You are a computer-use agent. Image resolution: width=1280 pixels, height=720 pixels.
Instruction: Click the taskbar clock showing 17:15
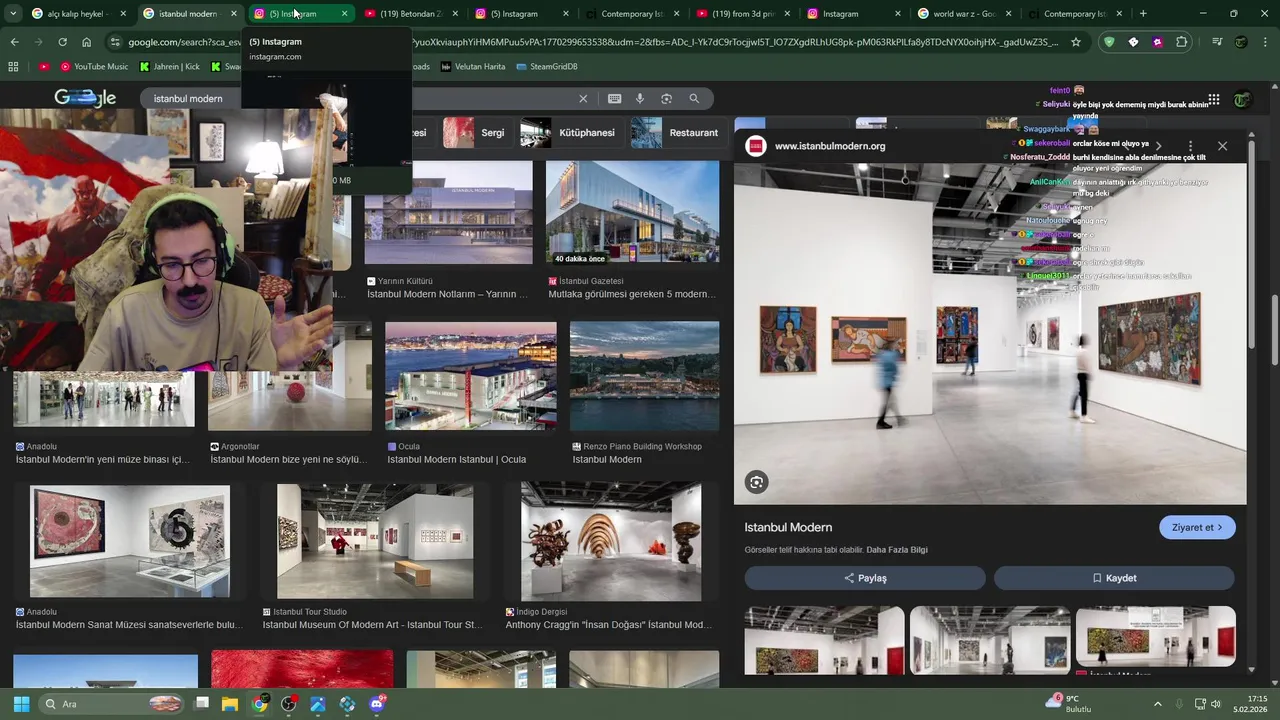pyautogui.click(x=1250, y=704)
